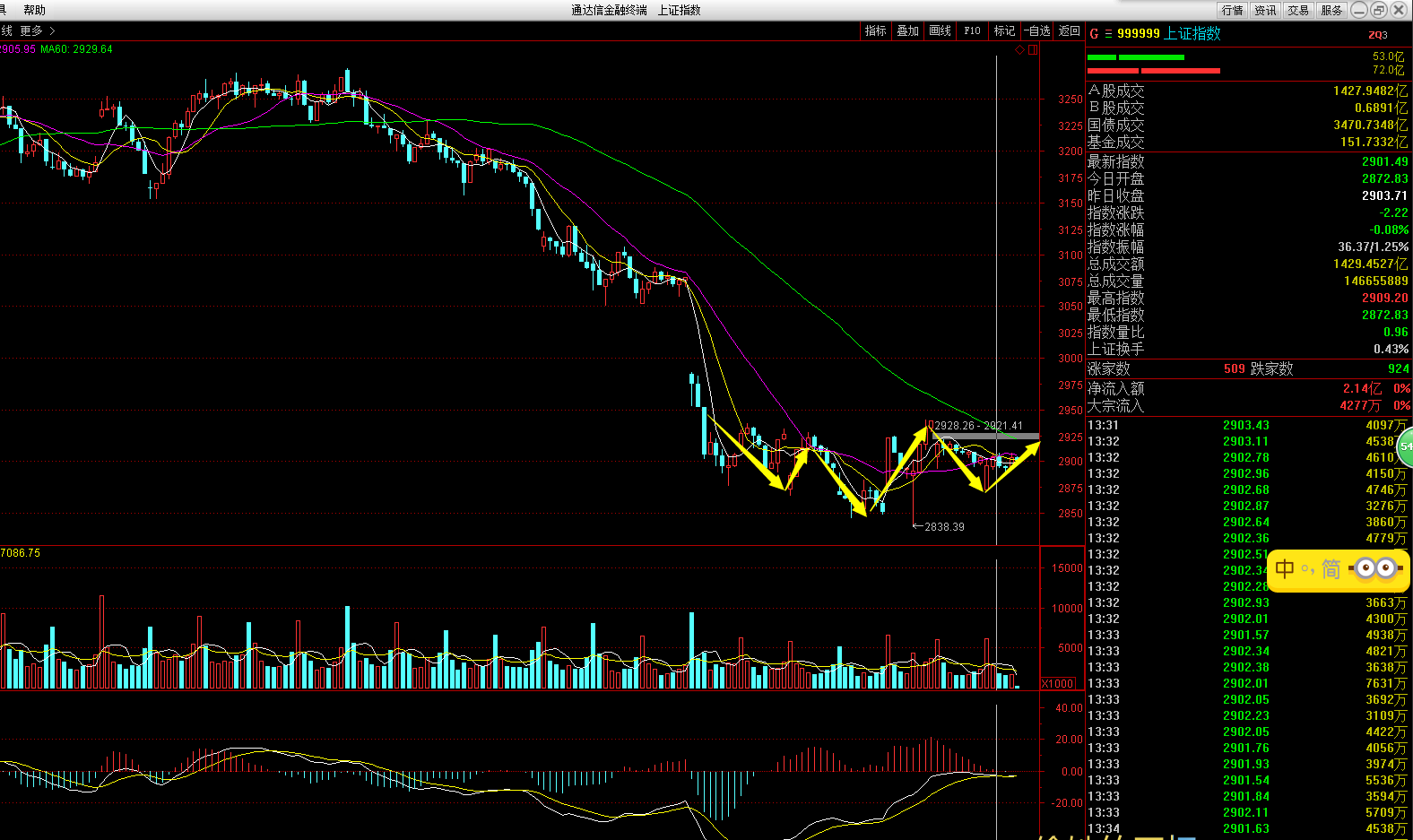Click the 上证指数 stock name
The width and height of the screenshot is (1413, 840).
click(x=1192, y=33)
